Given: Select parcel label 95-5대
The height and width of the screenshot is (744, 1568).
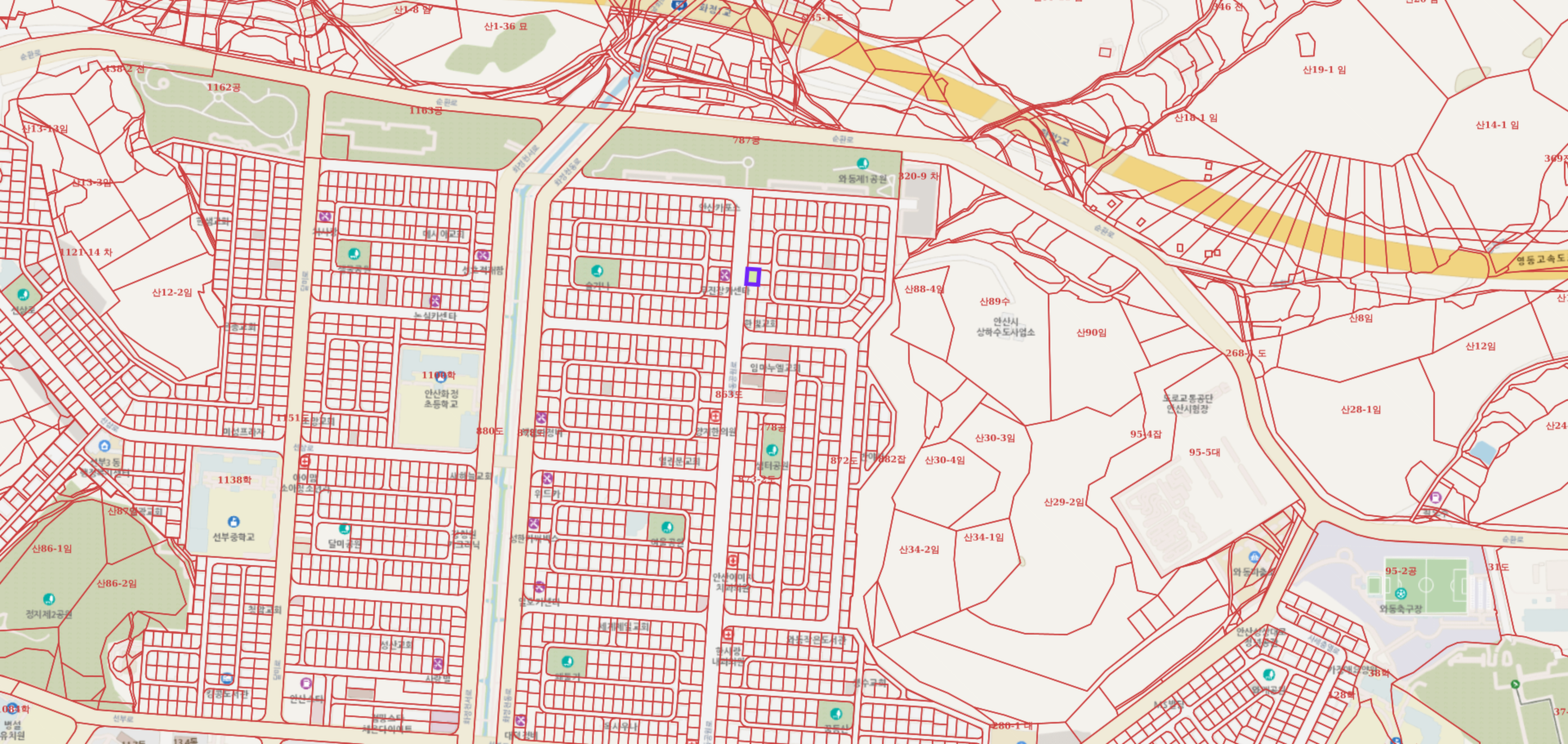Looking at the screenshot, I should (x=1205, y=452).
